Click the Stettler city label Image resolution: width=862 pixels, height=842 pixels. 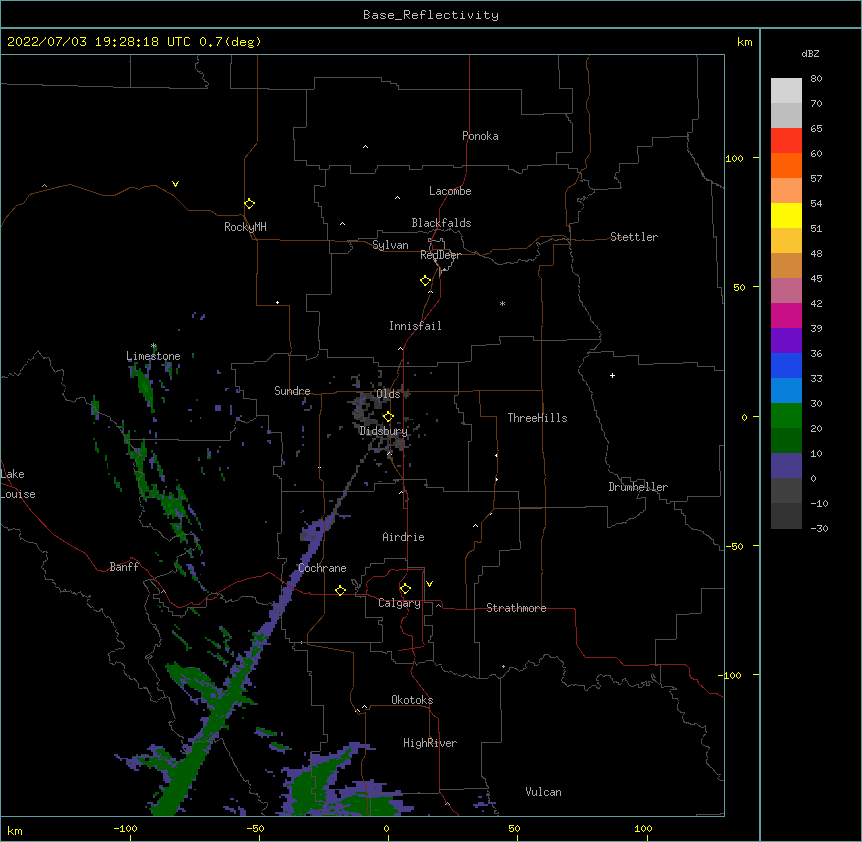[634, 237]
